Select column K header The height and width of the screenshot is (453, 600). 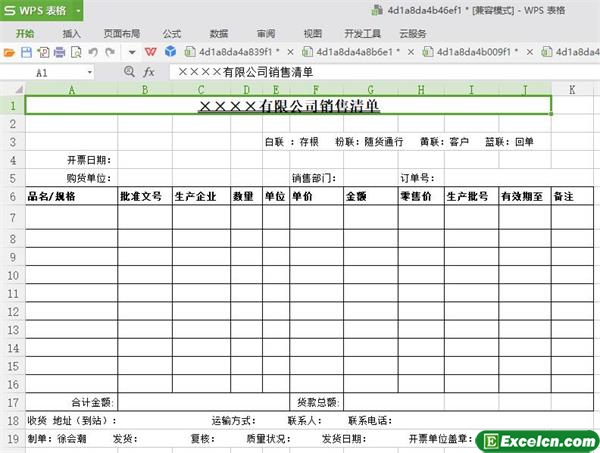tap(572, 90)
